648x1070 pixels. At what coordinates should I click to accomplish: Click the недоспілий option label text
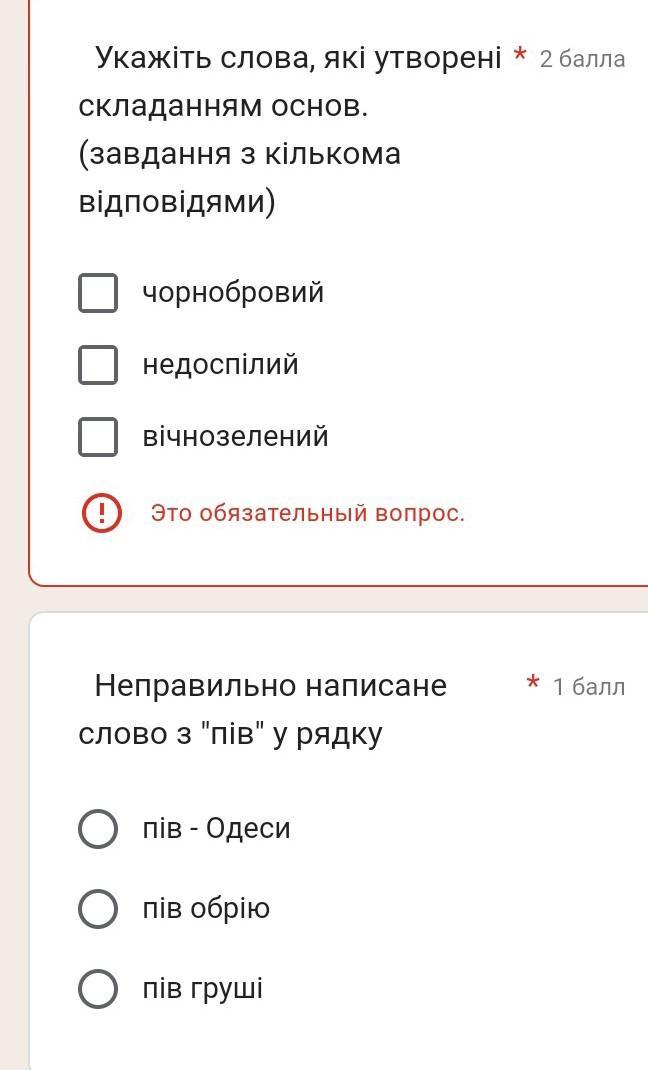(x=220, y=365)
